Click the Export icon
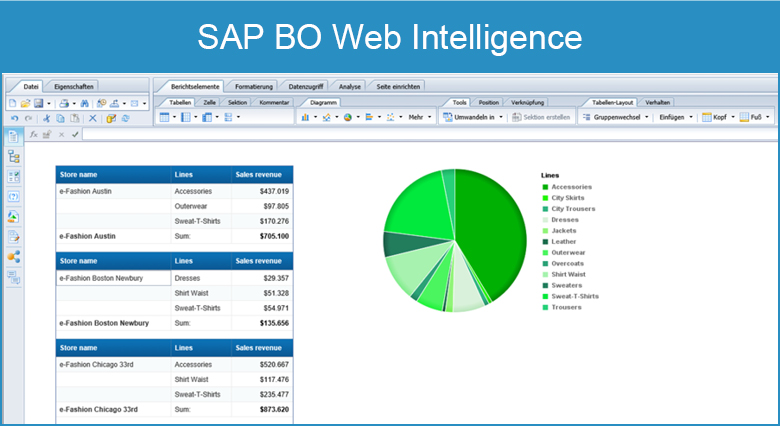 pyautogui.click(x=114, y=104)
